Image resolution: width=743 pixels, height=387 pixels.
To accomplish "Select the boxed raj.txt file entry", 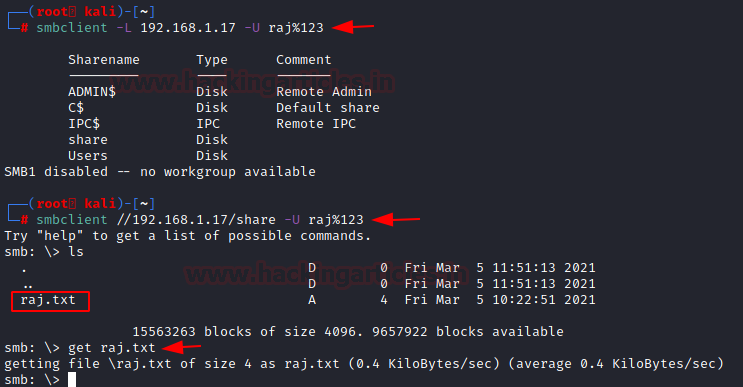I will pyautogui.click(x=50, y=301).
